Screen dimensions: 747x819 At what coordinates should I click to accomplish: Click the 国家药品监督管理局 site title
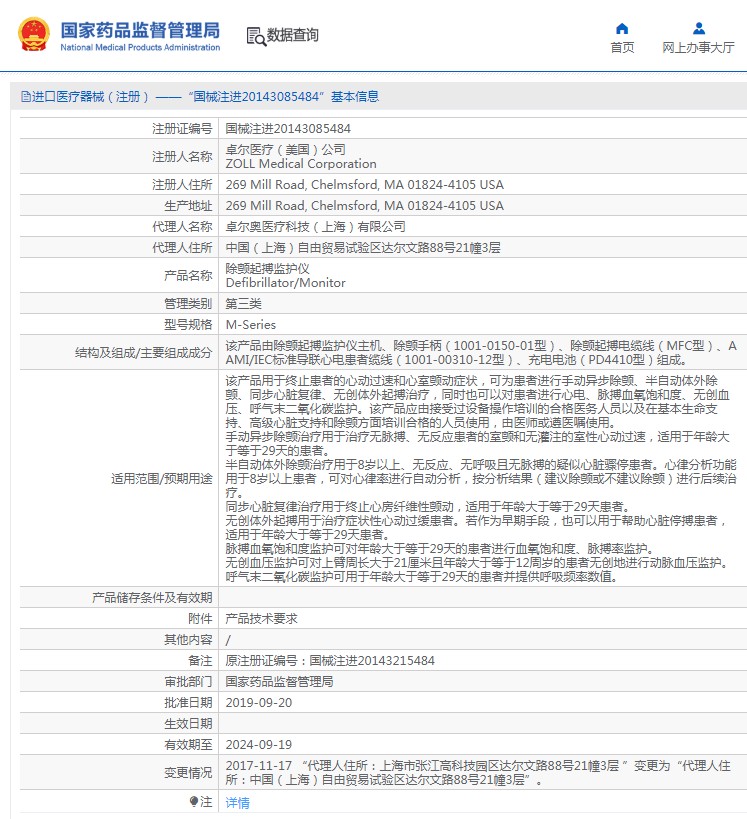(x=140, y=30)
